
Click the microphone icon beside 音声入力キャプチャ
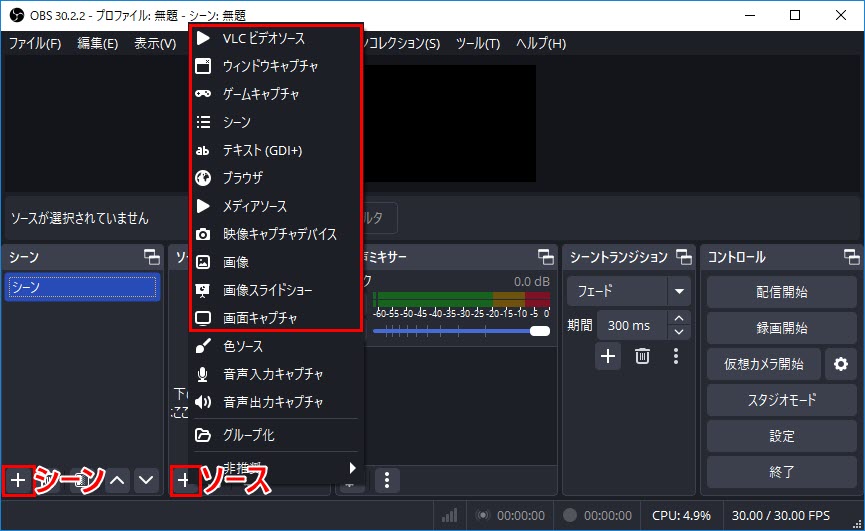click(x=203, y=374)
